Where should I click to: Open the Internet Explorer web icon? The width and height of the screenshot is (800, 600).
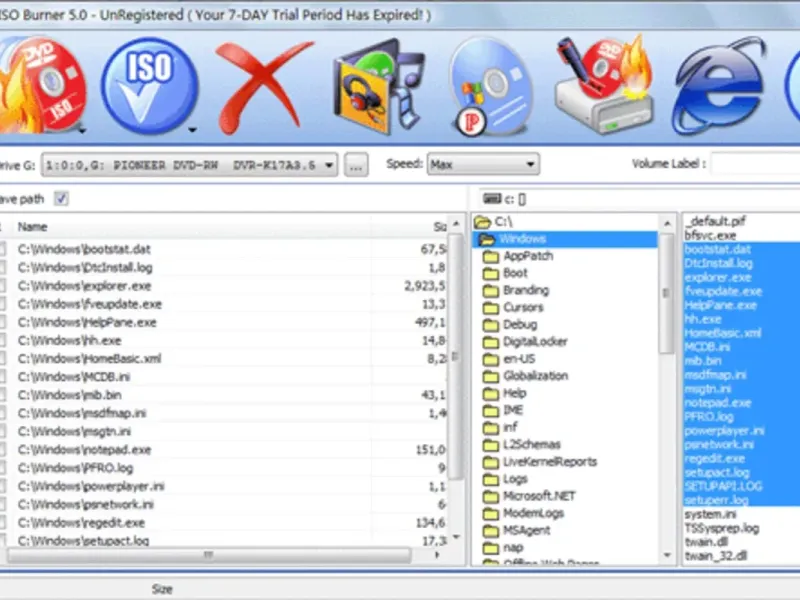tap(719, 86)
